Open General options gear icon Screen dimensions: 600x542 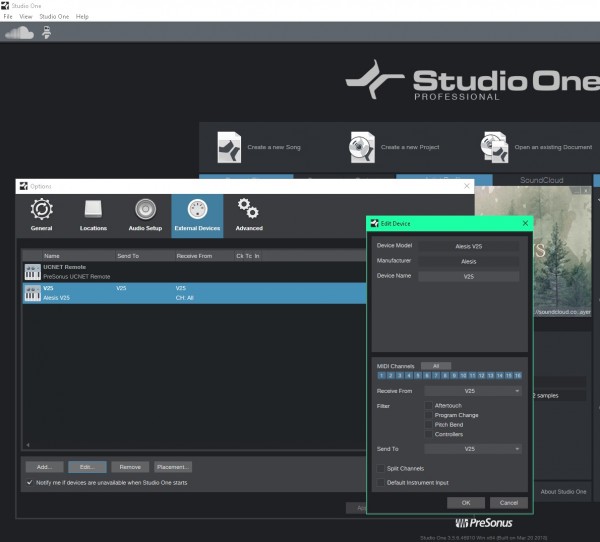(x=42, y=209)
